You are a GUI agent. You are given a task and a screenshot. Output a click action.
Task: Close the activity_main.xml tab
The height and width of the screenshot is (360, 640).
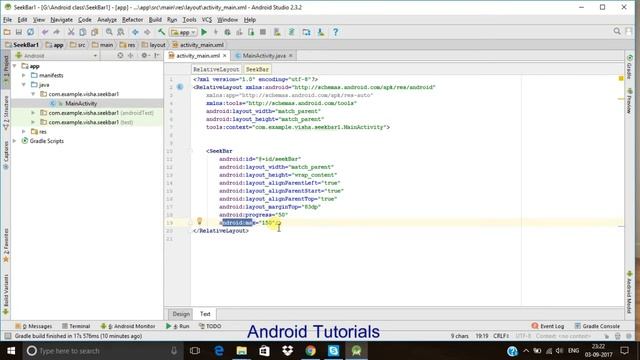(224, 56)
